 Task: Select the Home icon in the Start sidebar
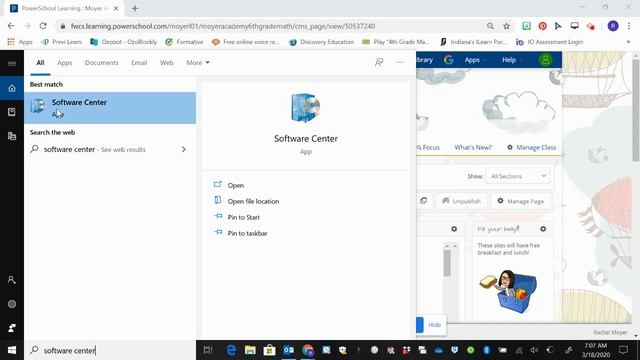tap(12, 88)
